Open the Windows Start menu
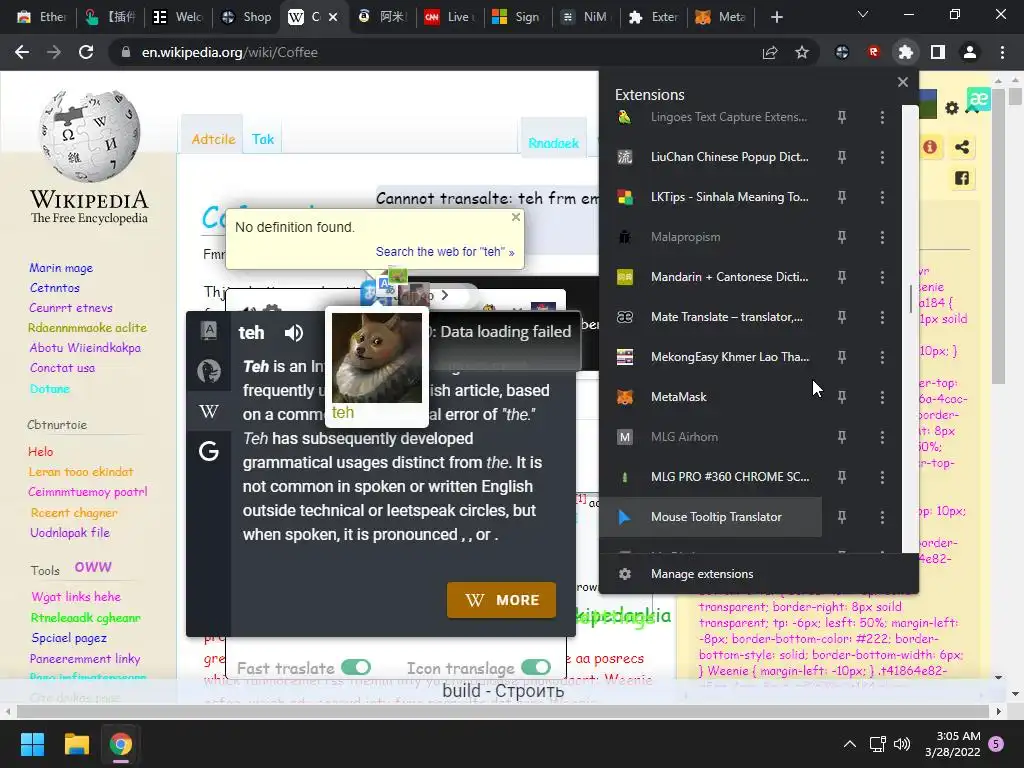The height and width of the screenshot is (768, 1024). click(x=32, y=744)
